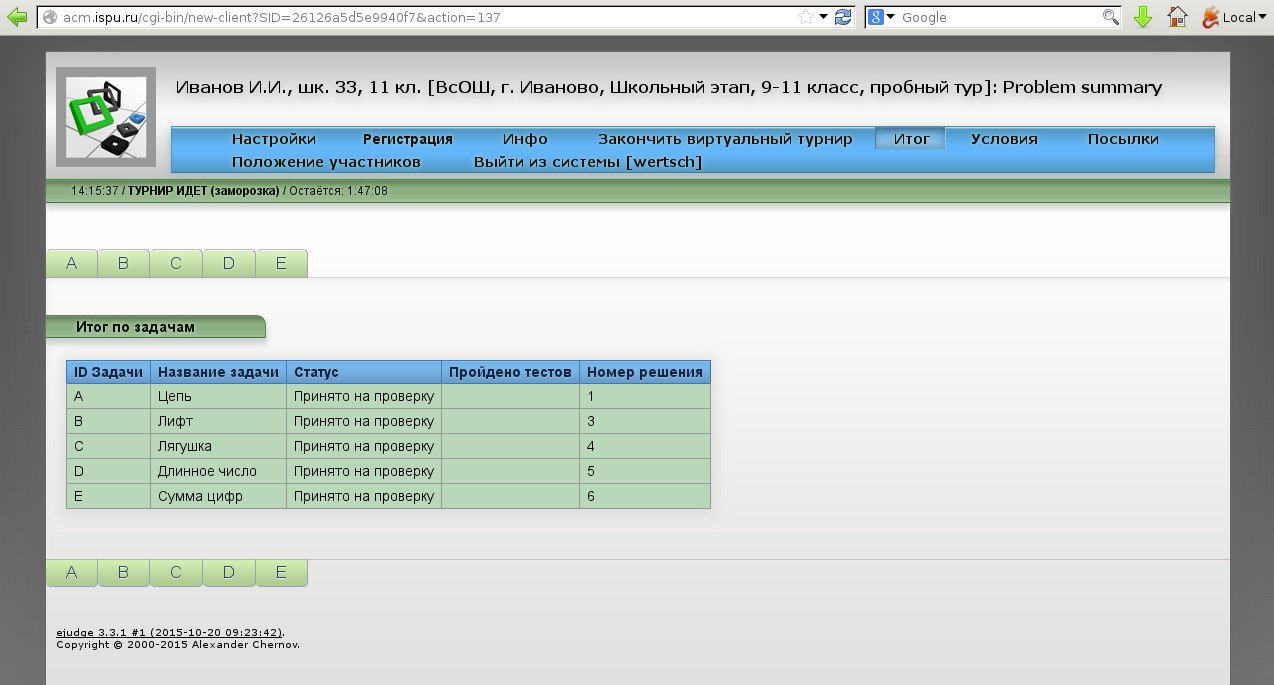Bookmark page with the star icon
The height and width of the screenshot is (685, 1274).
pos(806,17)
